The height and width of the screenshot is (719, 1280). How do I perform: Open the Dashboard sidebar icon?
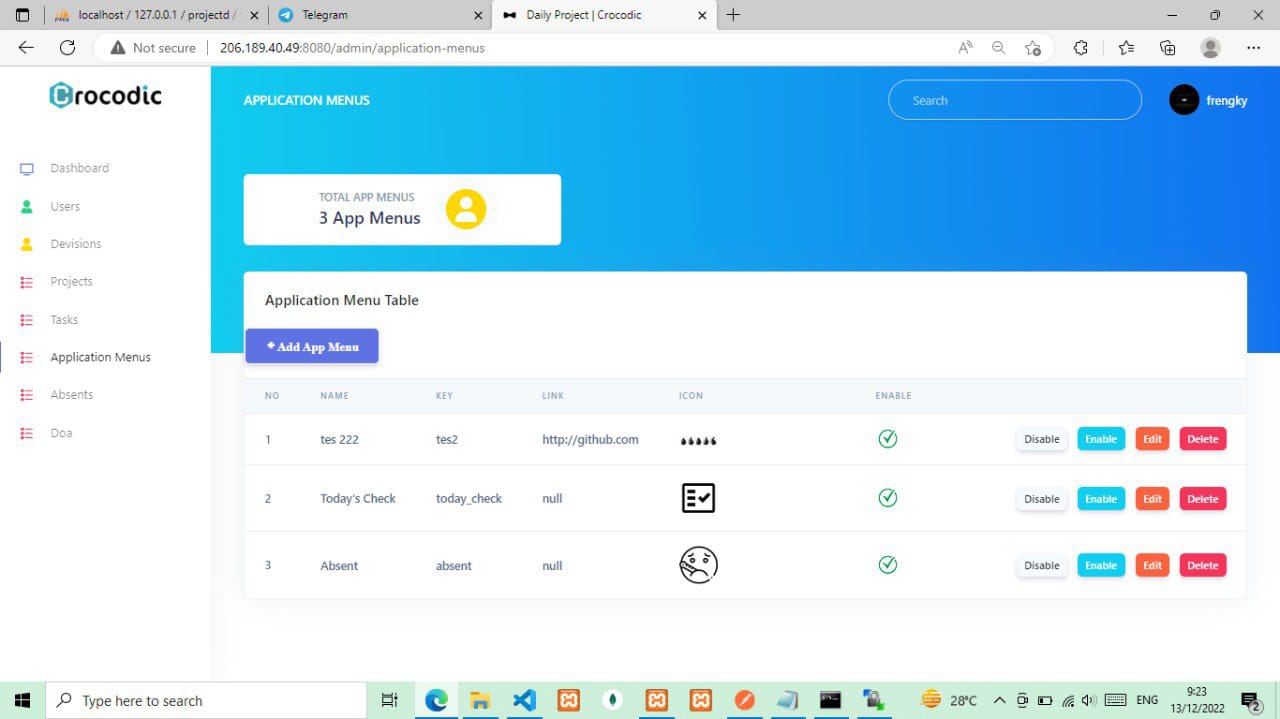pos(27,169)
